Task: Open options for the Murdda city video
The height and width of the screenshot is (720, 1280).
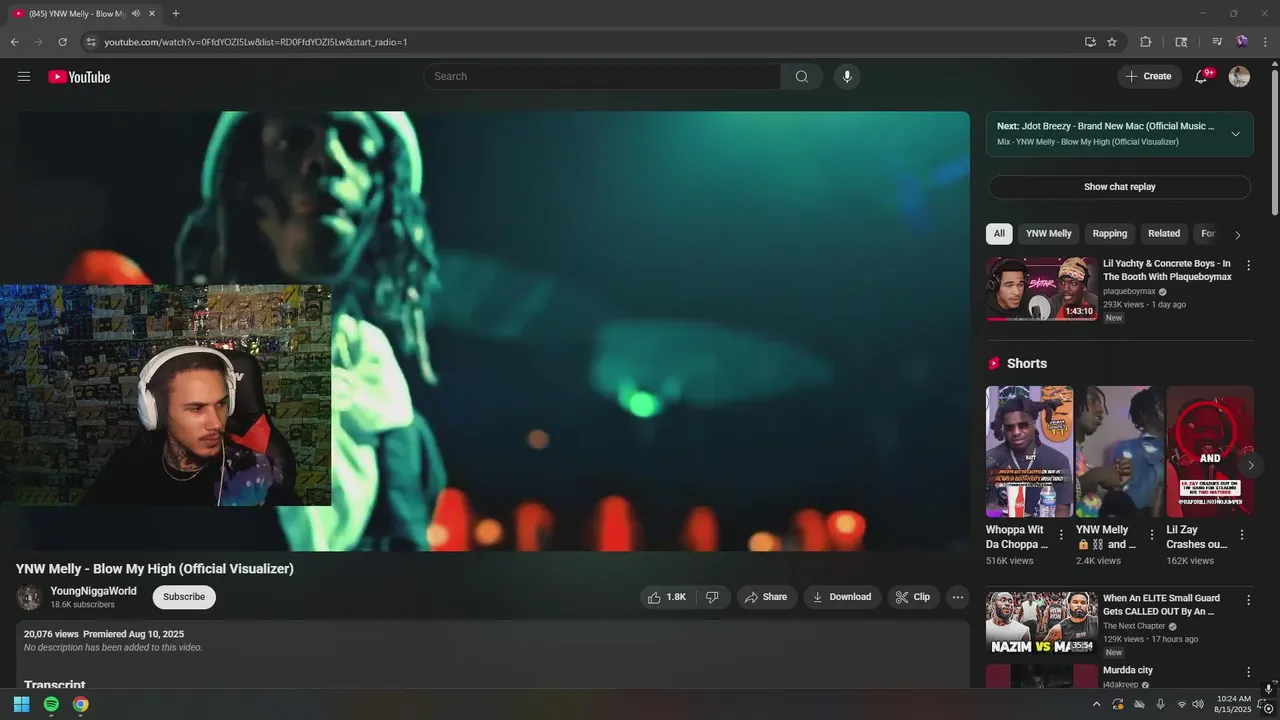Action: (x=1248, y=672)
